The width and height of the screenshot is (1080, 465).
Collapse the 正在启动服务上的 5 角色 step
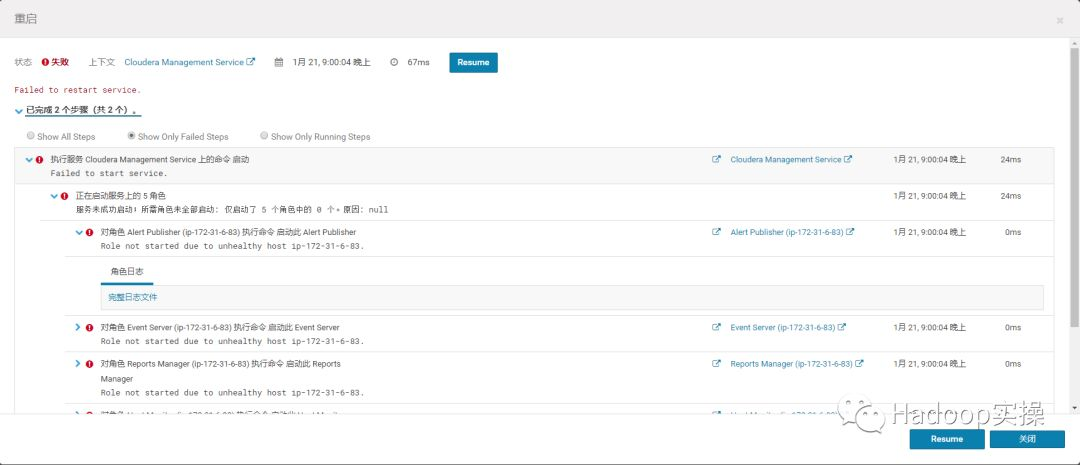click(54, 196)
